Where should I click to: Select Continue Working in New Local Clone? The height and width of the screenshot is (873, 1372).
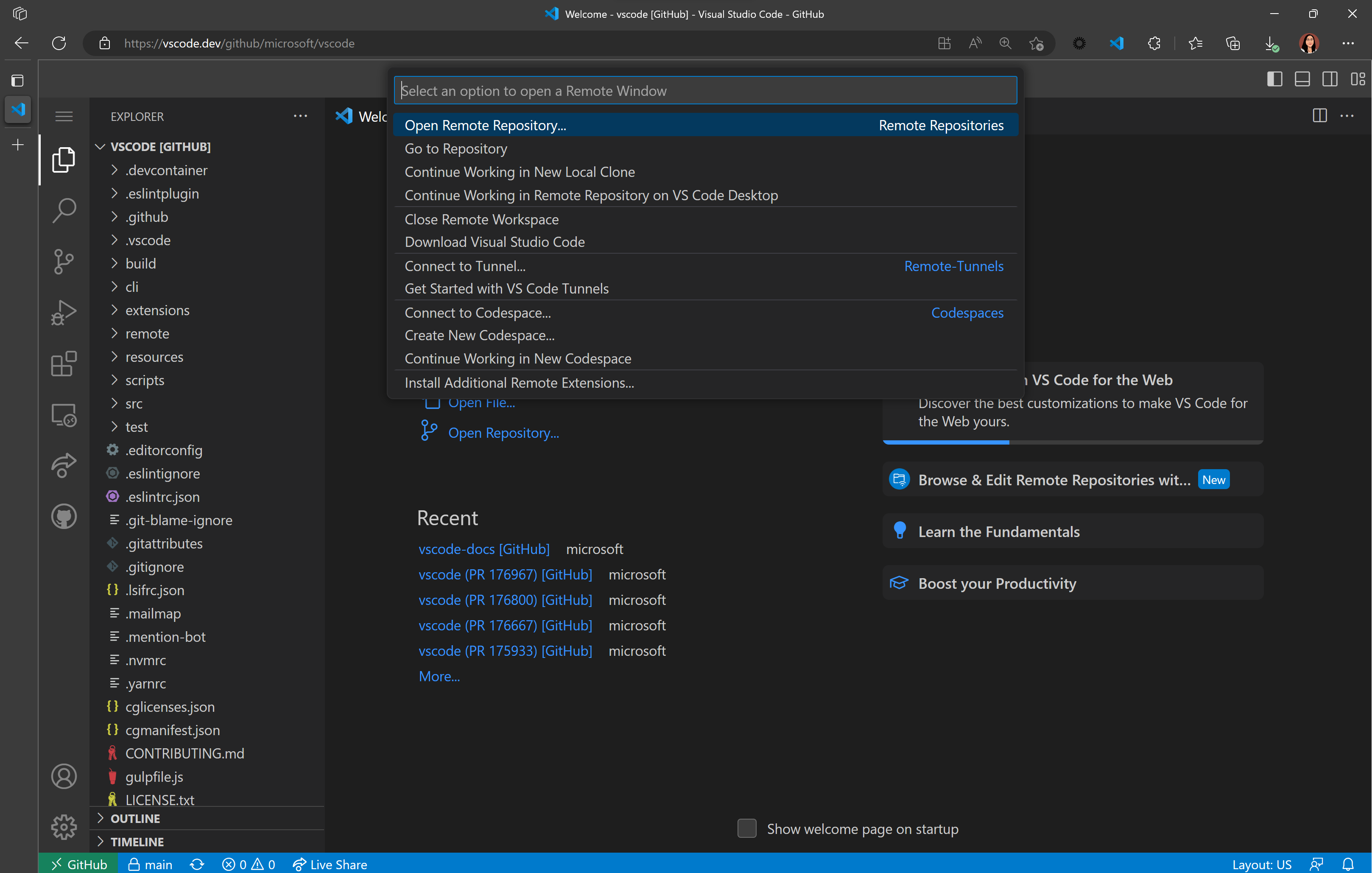pos(519,171)
